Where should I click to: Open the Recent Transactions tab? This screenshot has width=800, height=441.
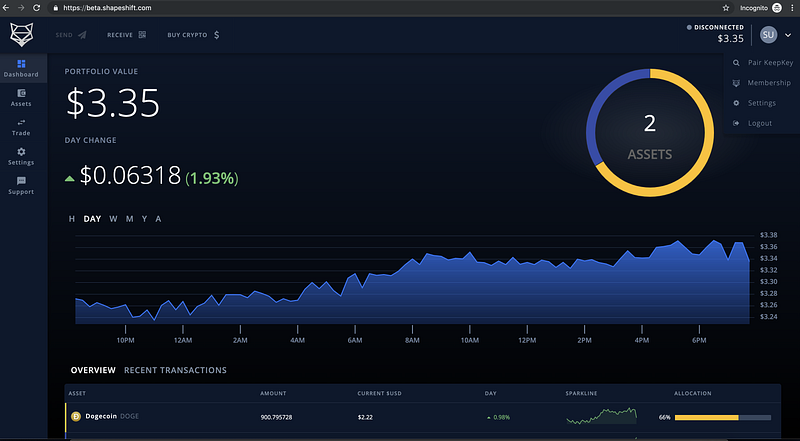pos(176,370)
